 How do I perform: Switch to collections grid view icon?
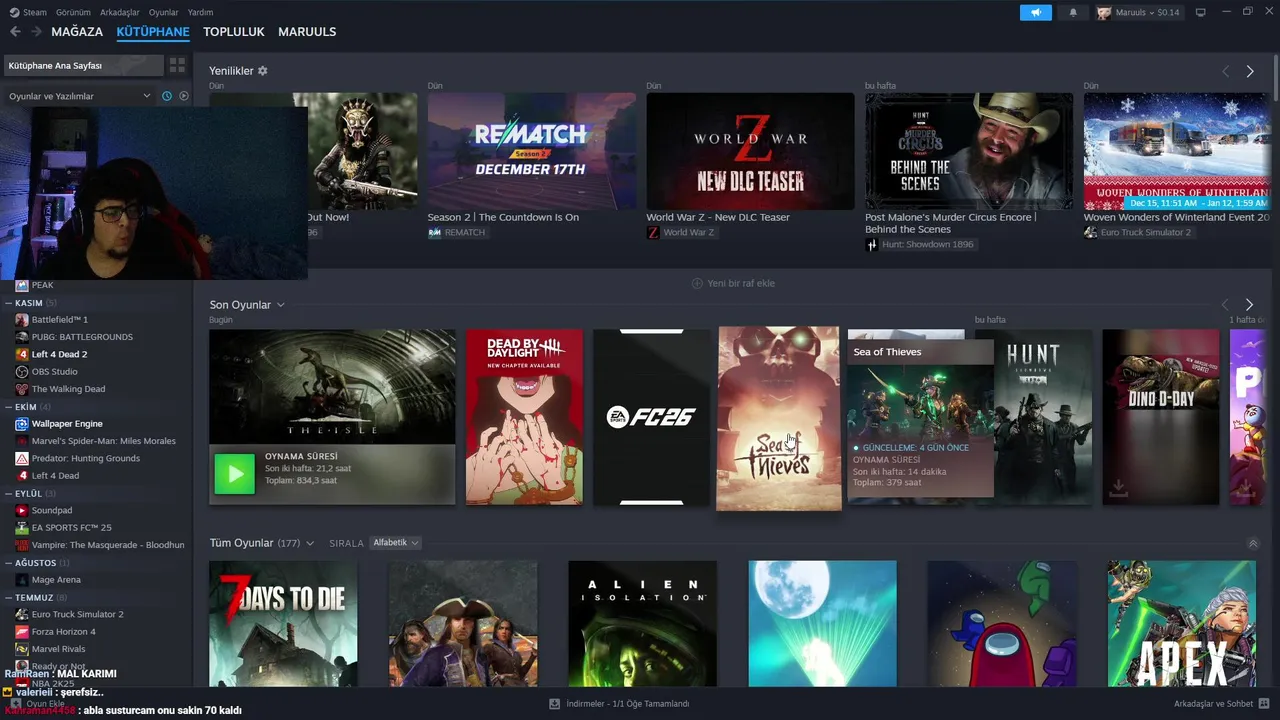coord(177,65)
